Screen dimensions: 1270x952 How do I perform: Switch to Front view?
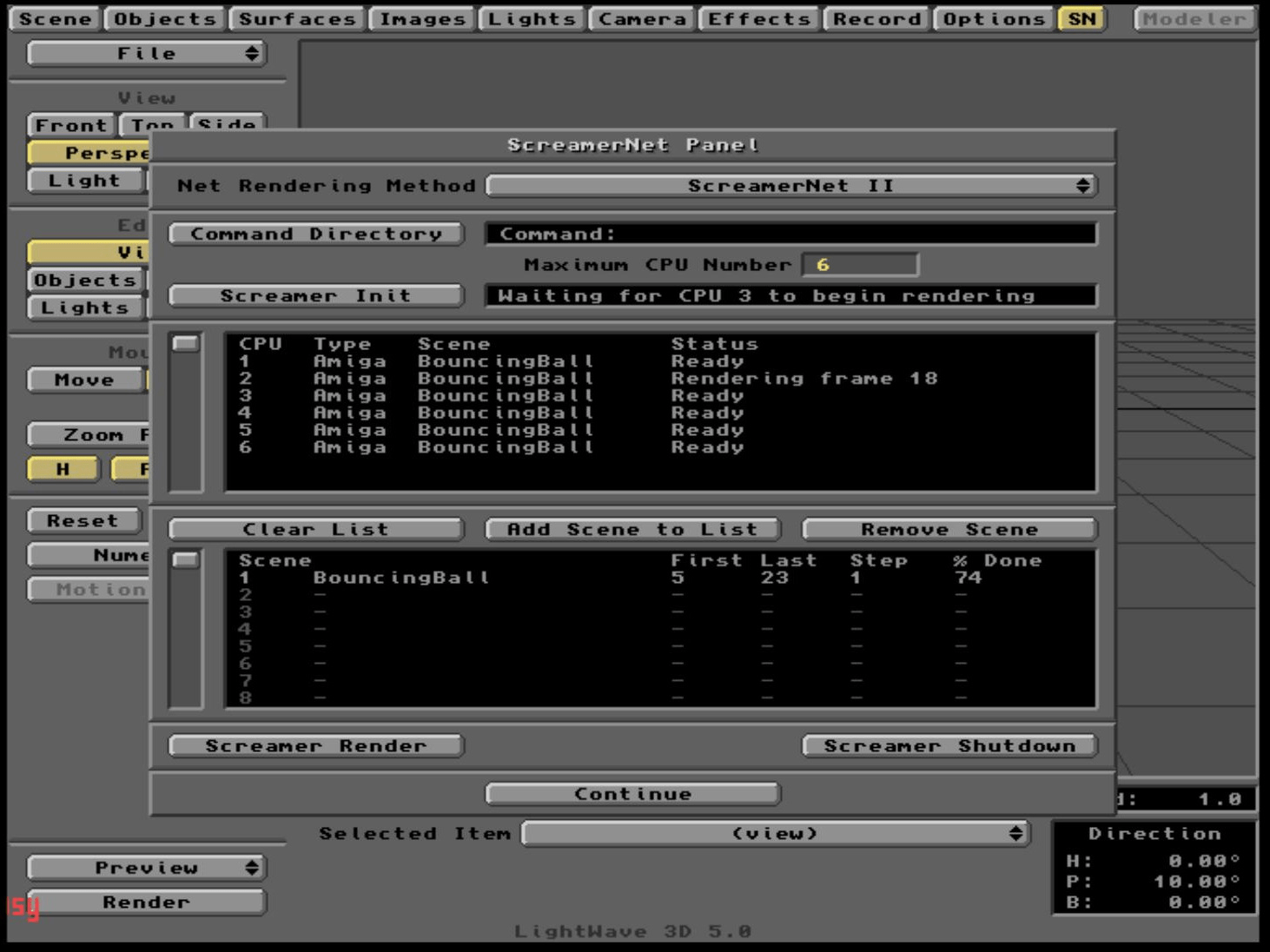71,124
